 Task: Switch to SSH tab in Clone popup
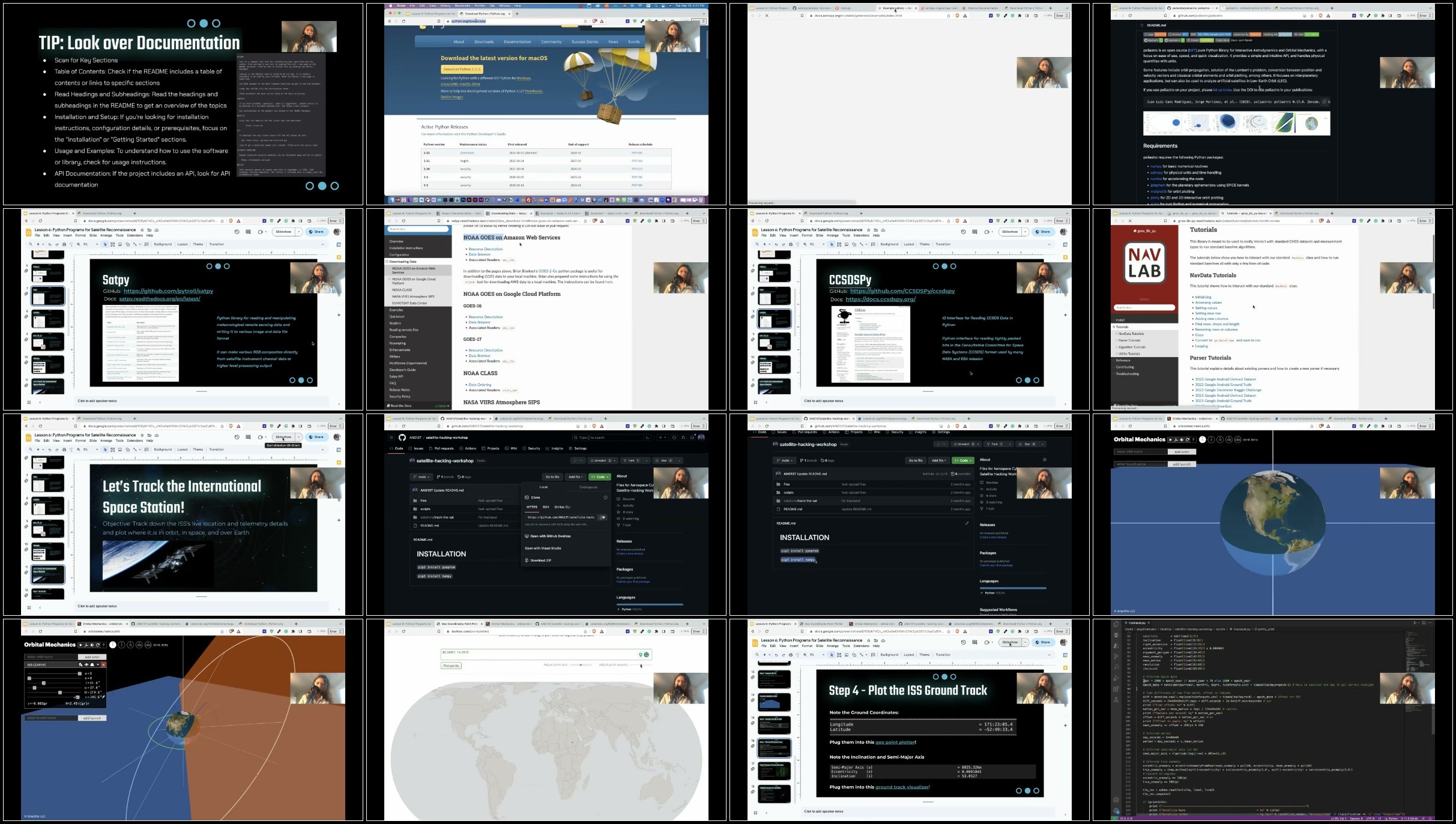coord(546,507)
